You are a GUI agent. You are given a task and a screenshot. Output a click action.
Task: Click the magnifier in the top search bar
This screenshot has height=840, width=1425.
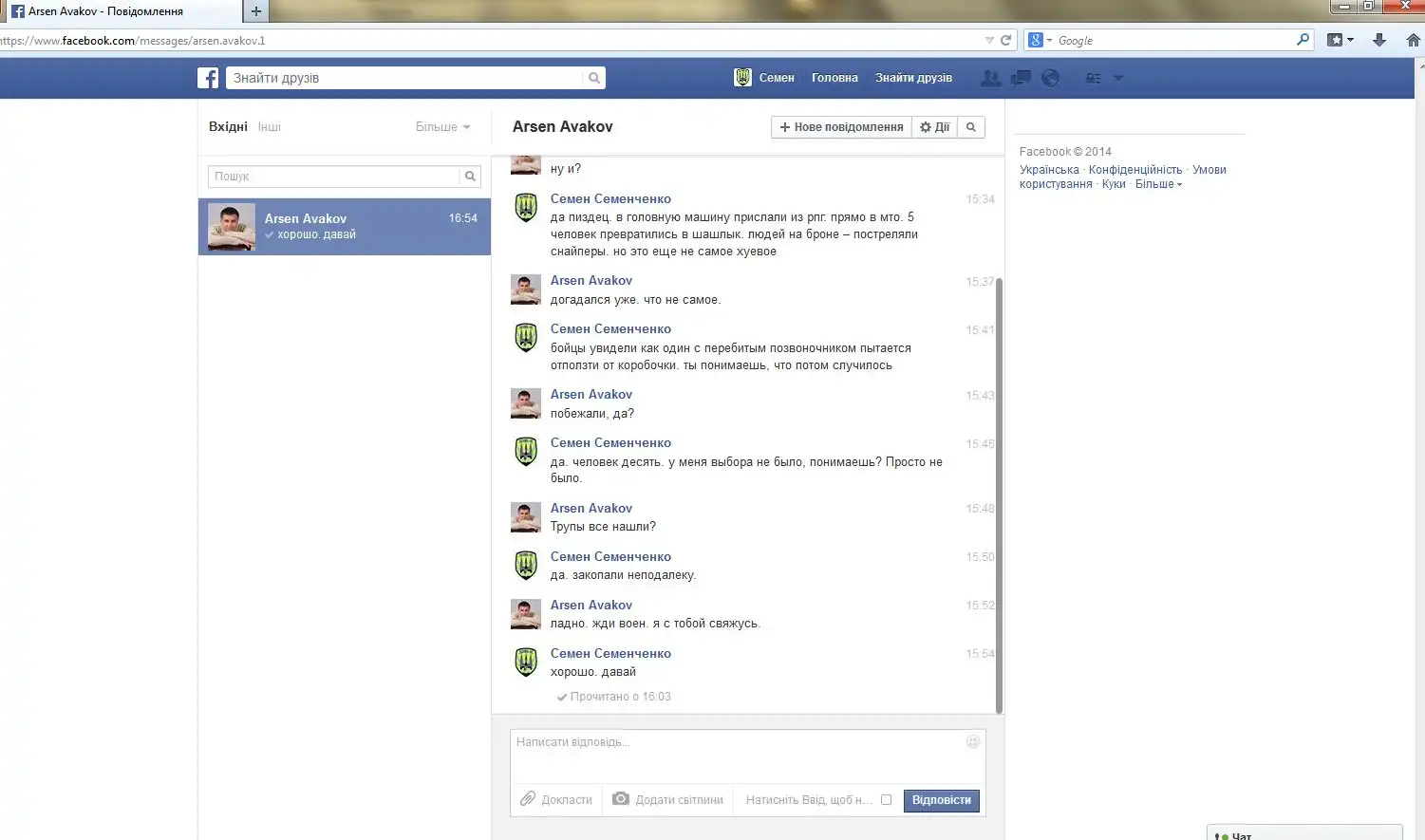[593, 78]
